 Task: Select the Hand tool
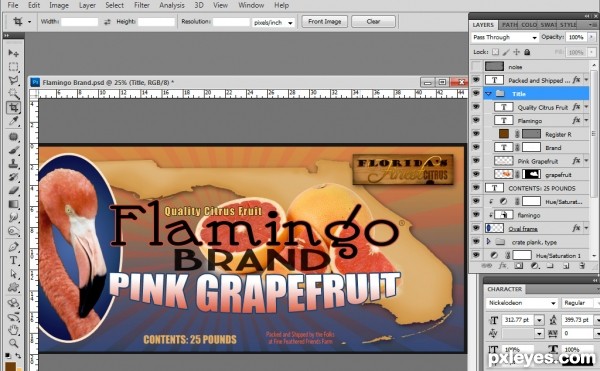click(13, 329)
